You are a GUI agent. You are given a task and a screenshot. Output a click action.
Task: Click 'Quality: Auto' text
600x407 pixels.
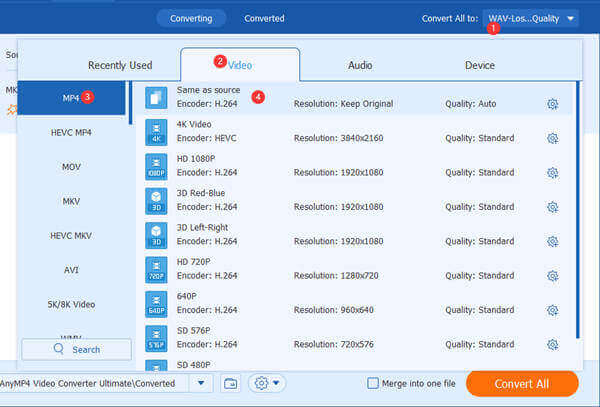[471, 104]
